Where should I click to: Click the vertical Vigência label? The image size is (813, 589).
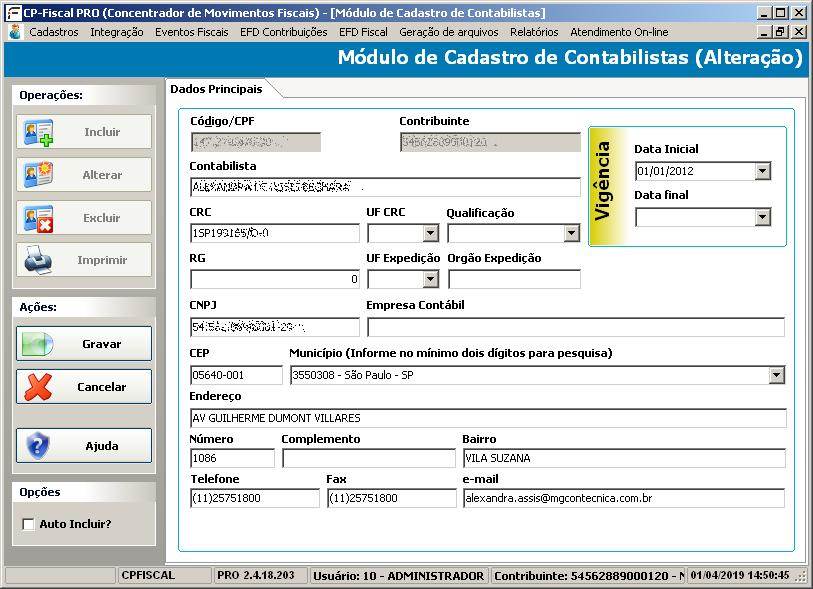pos(603,182)
